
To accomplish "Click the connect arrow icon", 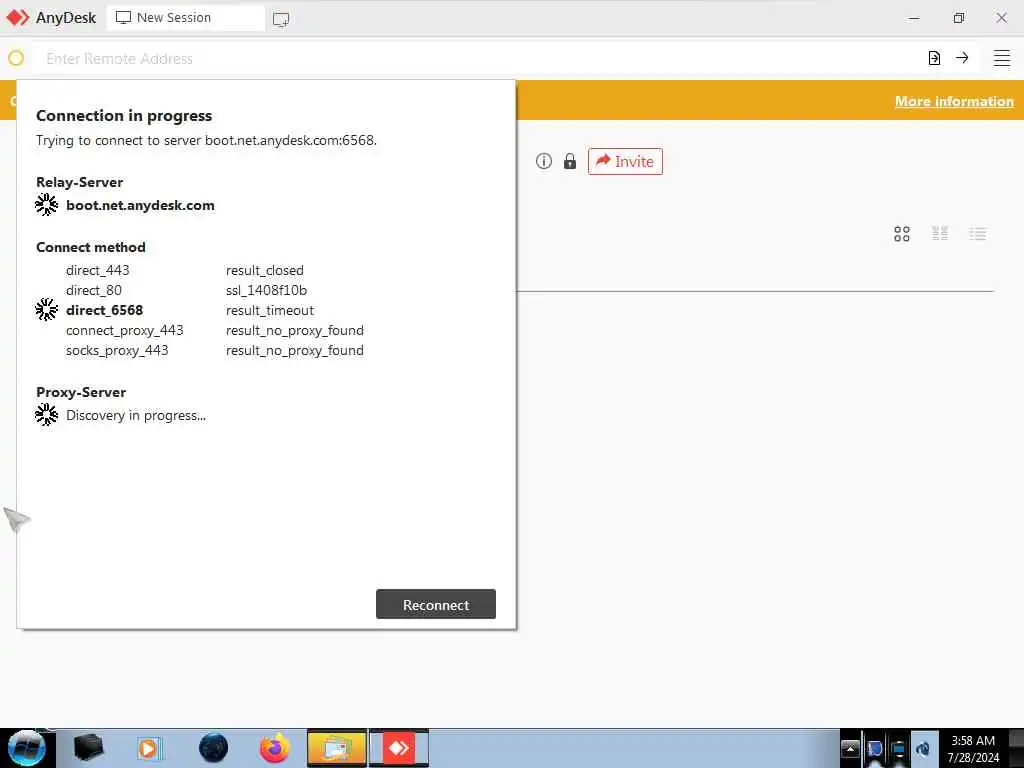I will (962, 58).
